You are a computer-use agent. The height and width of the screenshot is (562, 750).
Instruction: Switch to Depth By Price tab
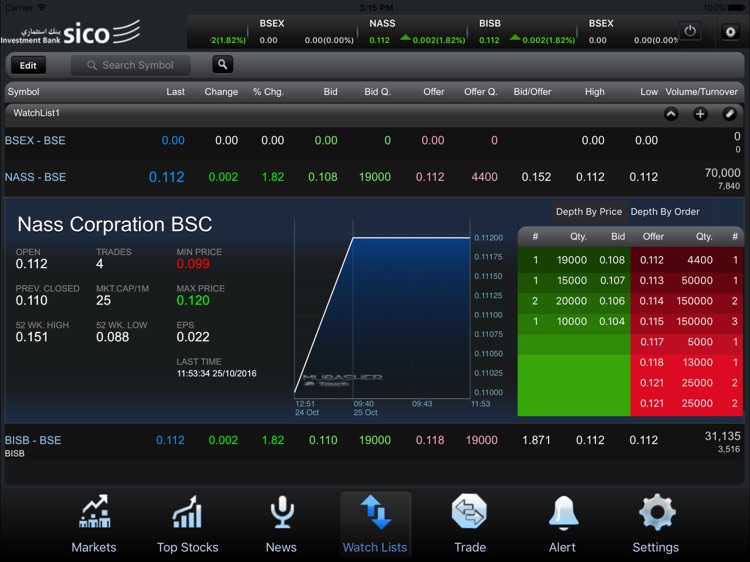pos(589,211)
